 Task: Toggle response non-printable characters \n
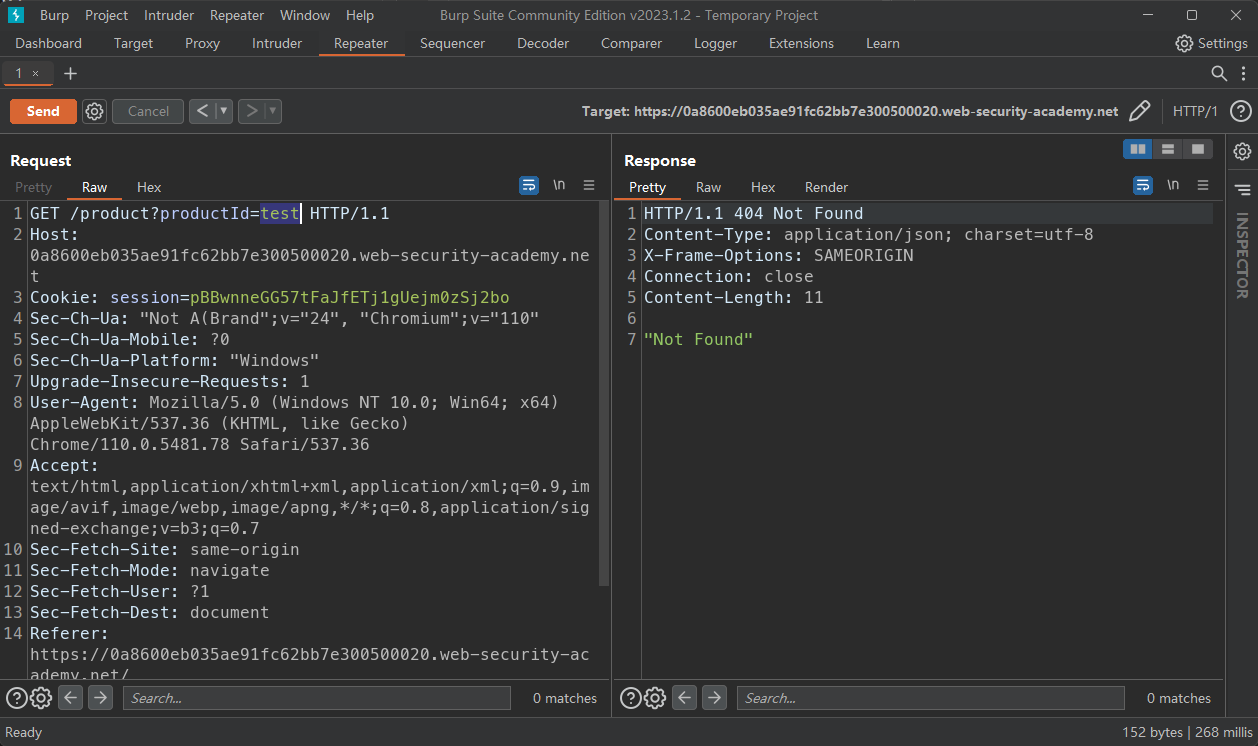coord(1173,185)
